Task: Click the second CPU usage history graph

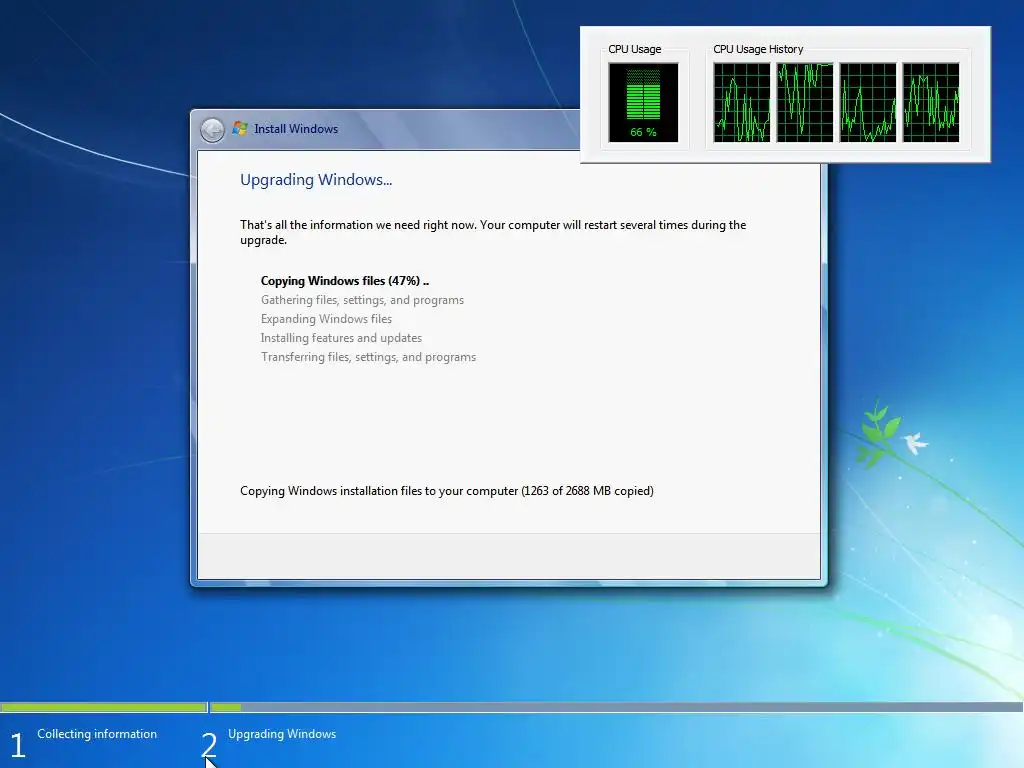Action: click(805, 103)
